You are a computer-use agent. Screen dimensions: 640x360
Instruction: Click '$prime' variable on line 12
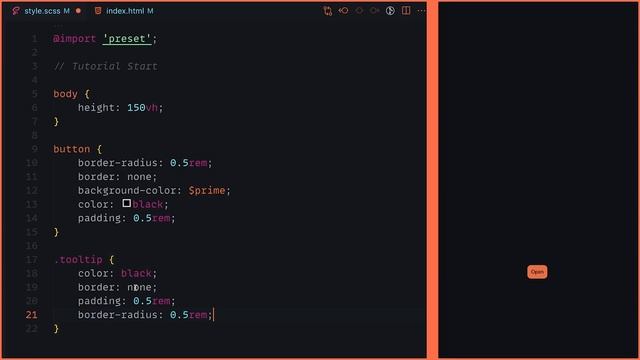(207, 191)
